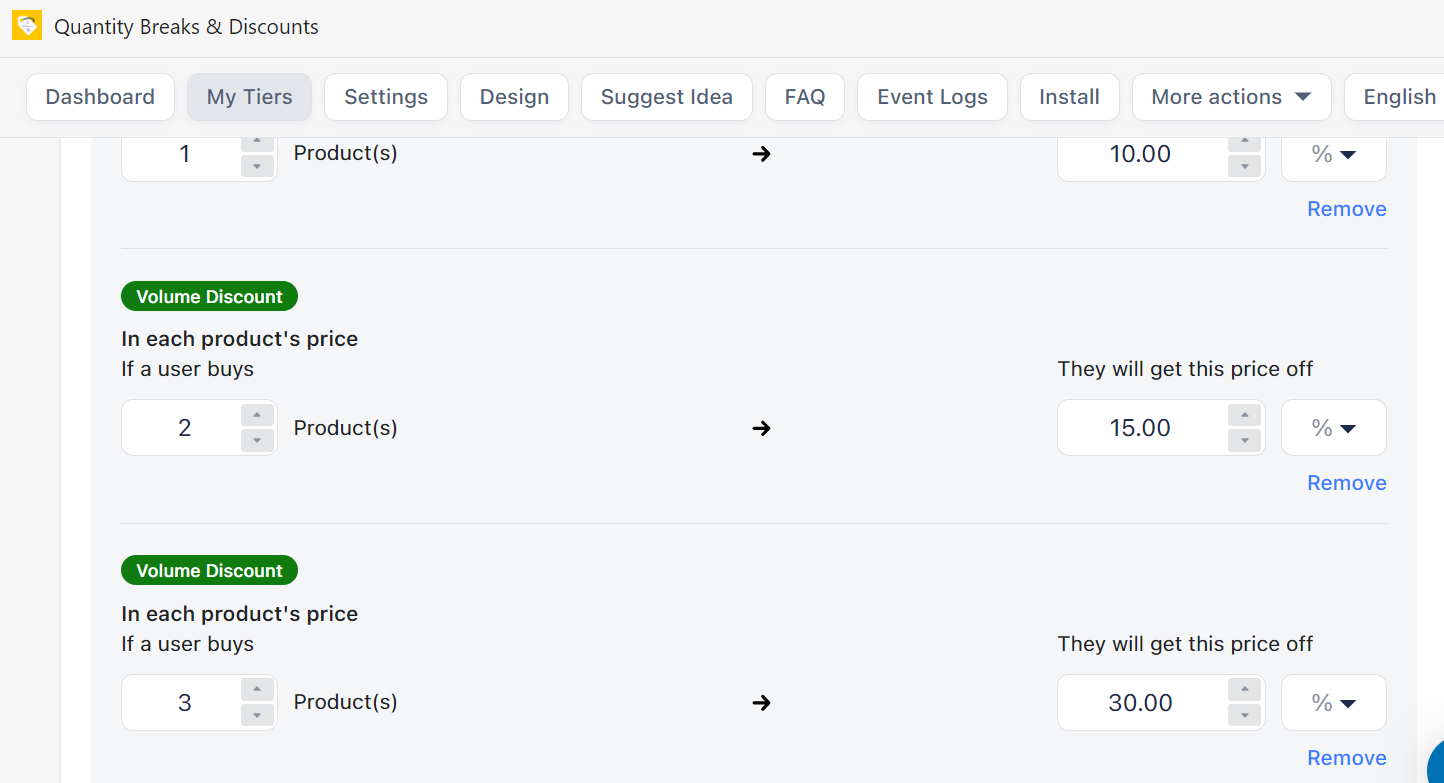Open the % unit dropdown for 30.00 discount

[1333, 703]
